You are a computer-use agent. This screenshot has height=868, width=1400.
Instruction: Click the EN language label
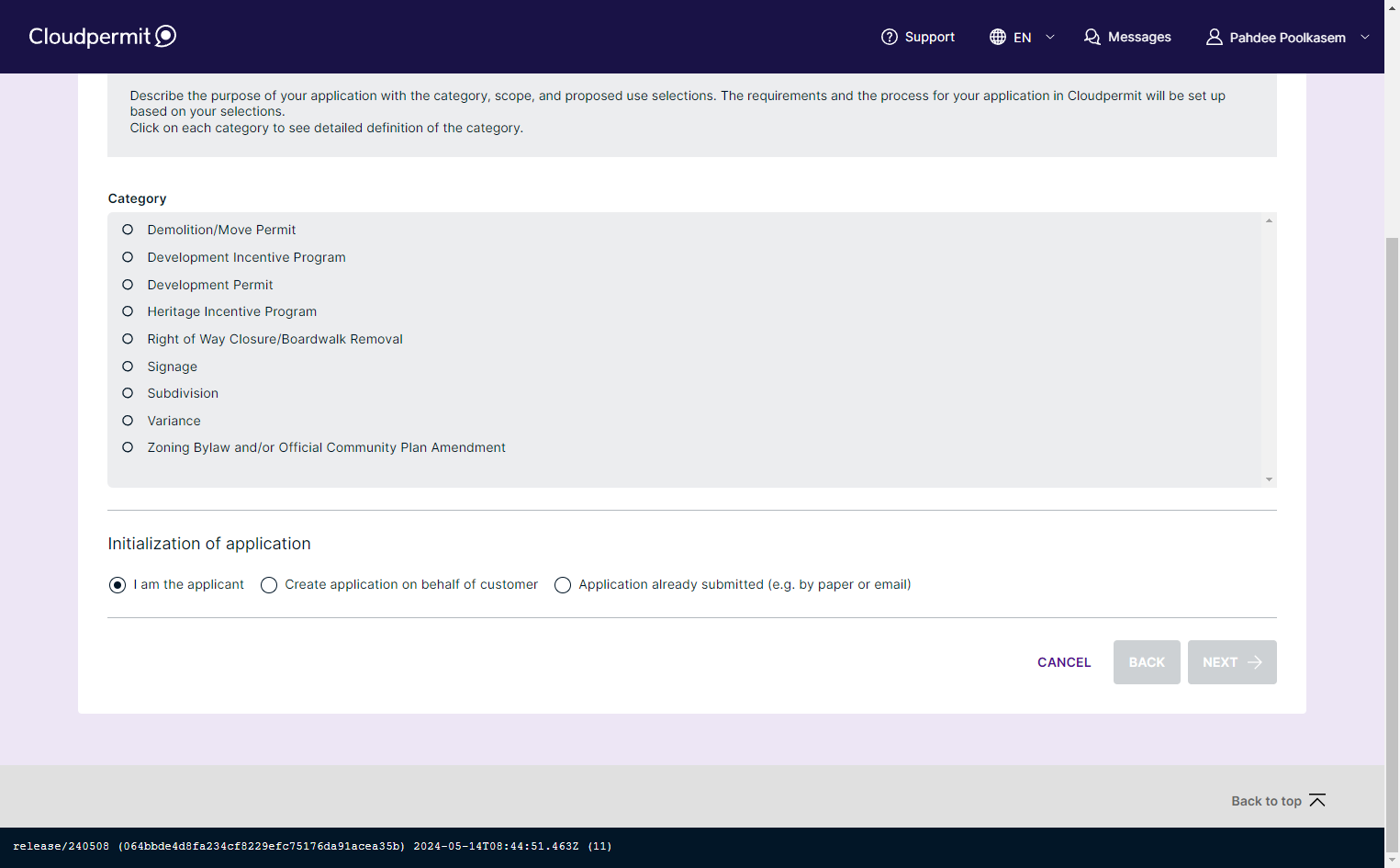pos(1023,38)
